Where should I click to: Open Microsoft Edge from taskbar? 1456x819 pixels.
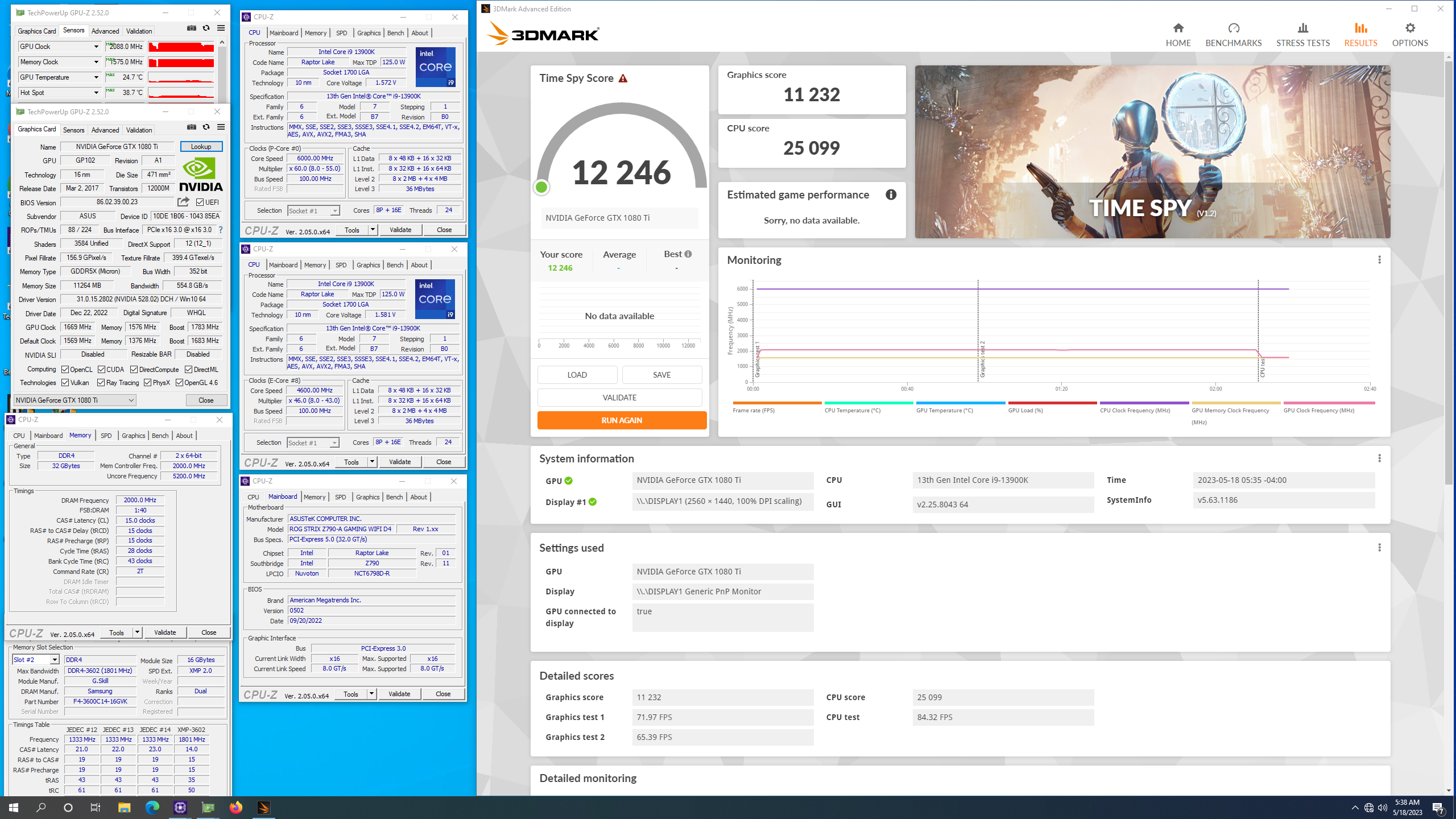(x=152, y=808)
